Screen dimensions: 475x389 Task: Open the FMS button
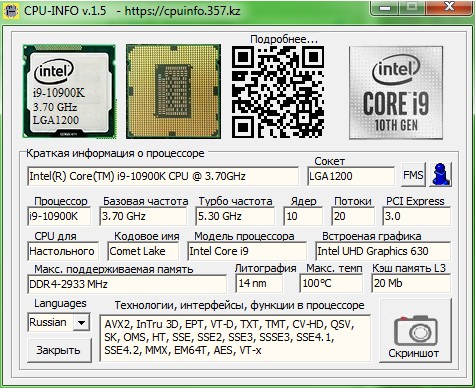click(x=413, y=175)
